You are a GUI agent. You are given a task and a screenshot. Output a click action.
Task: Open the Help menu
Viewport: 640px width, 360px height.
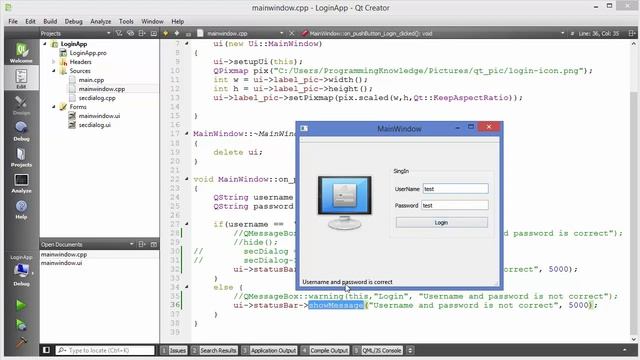178,21
